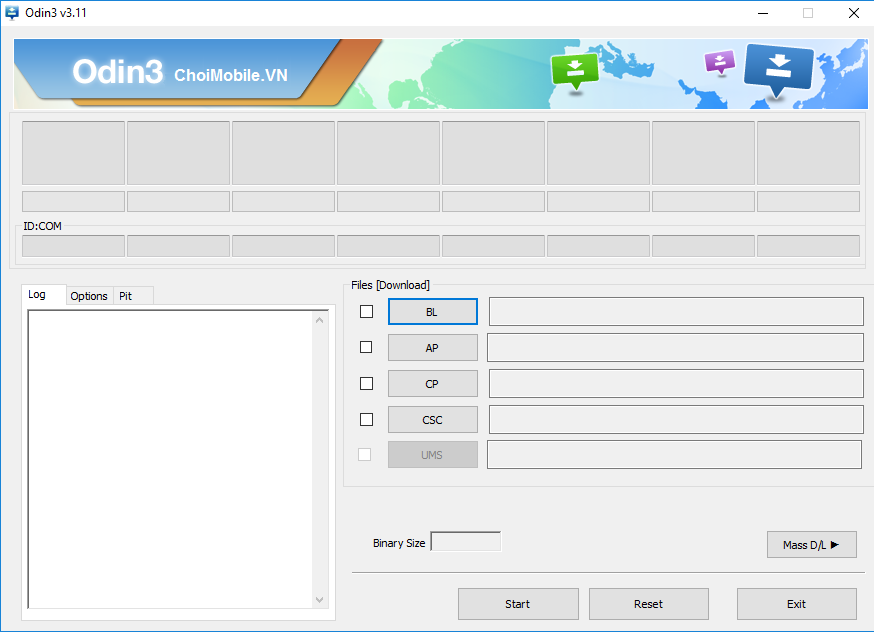This screenshot has width=874, height=632.
Task: Click the green download bubble icon in banner
Action: point(574,70)
